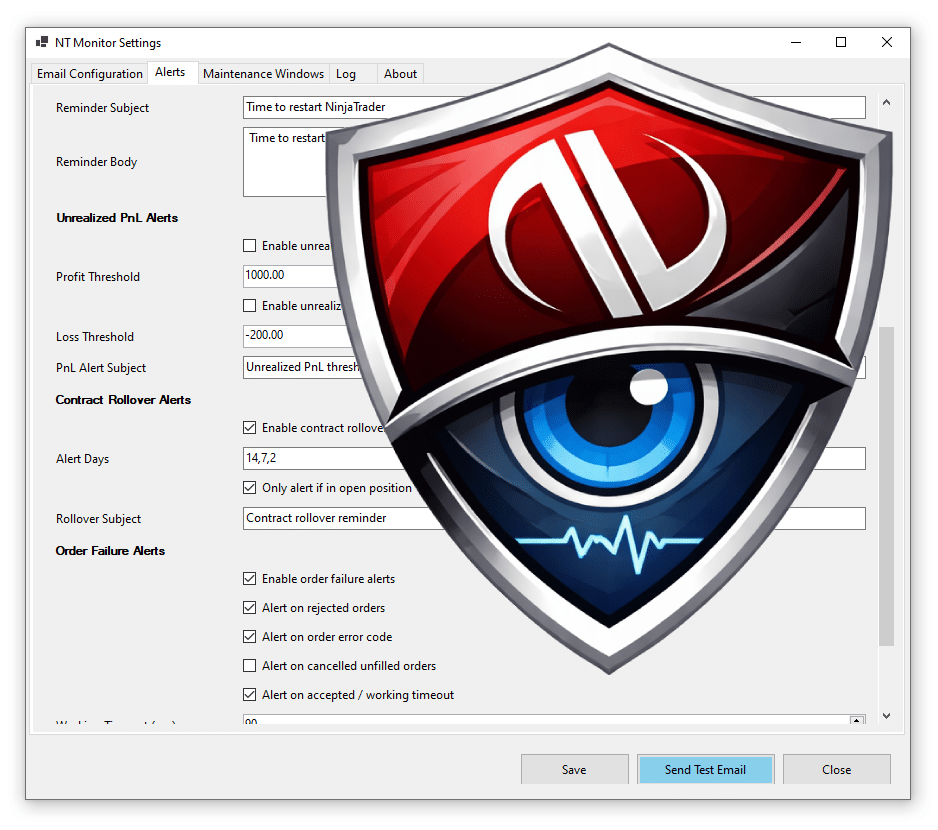The width and height of the screenshot is (938, 830).
Task: Switch to the Email Configuration tab
Action: (89, 73)
